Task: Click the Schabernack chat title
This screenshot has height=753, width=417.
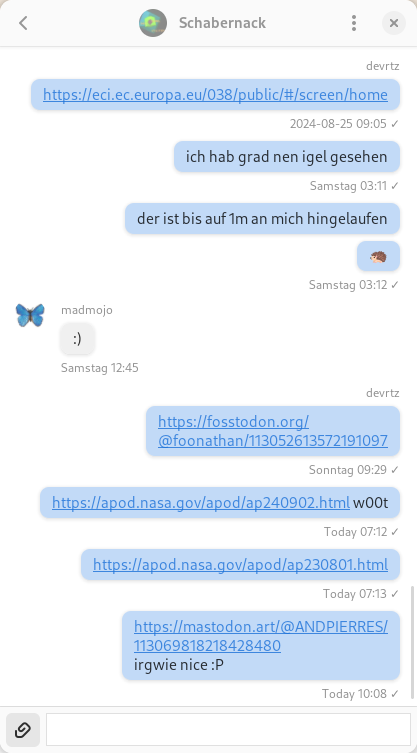Action: [222, 23]
